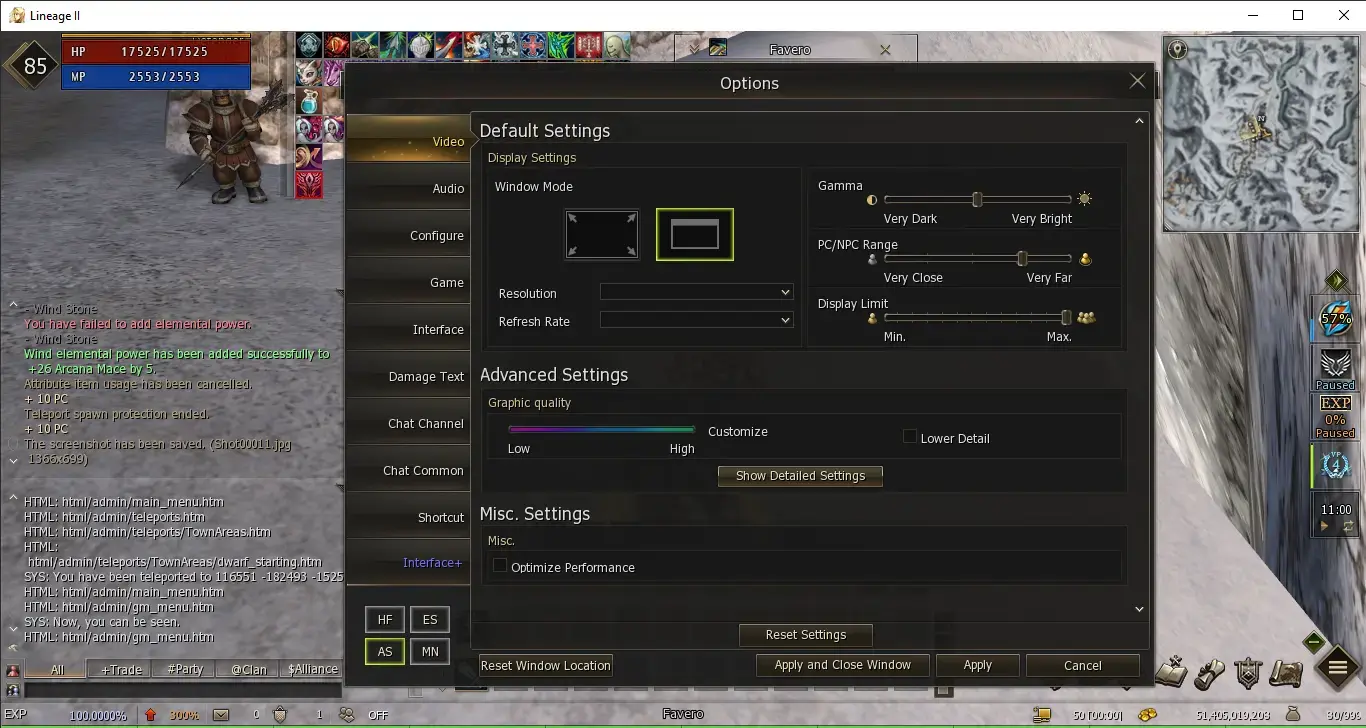Enable the Optimize Performance checkbox
Viewport: 1366px width, 728px height.
pos(500,566)
